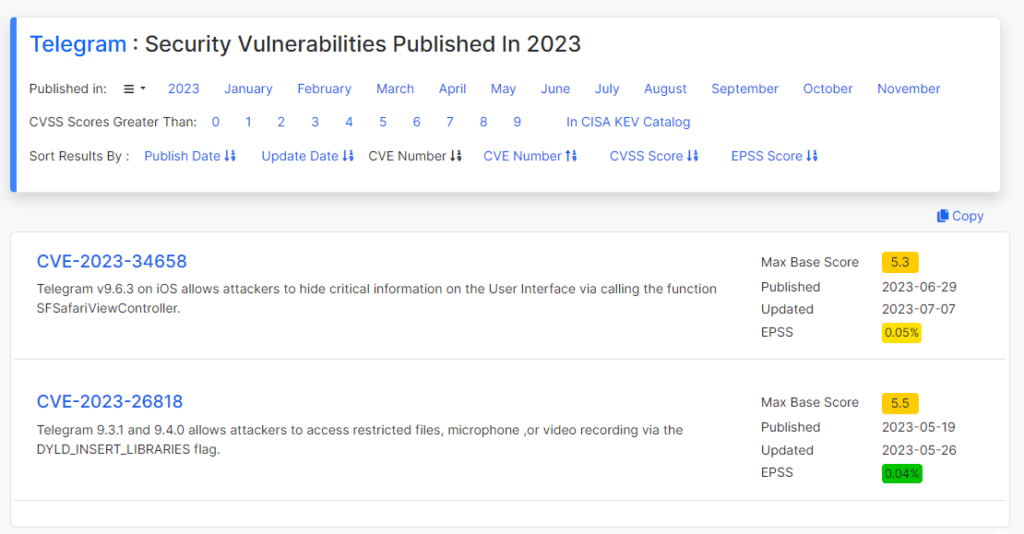
Task: Filter by September publish month
Action: (744, 89)
